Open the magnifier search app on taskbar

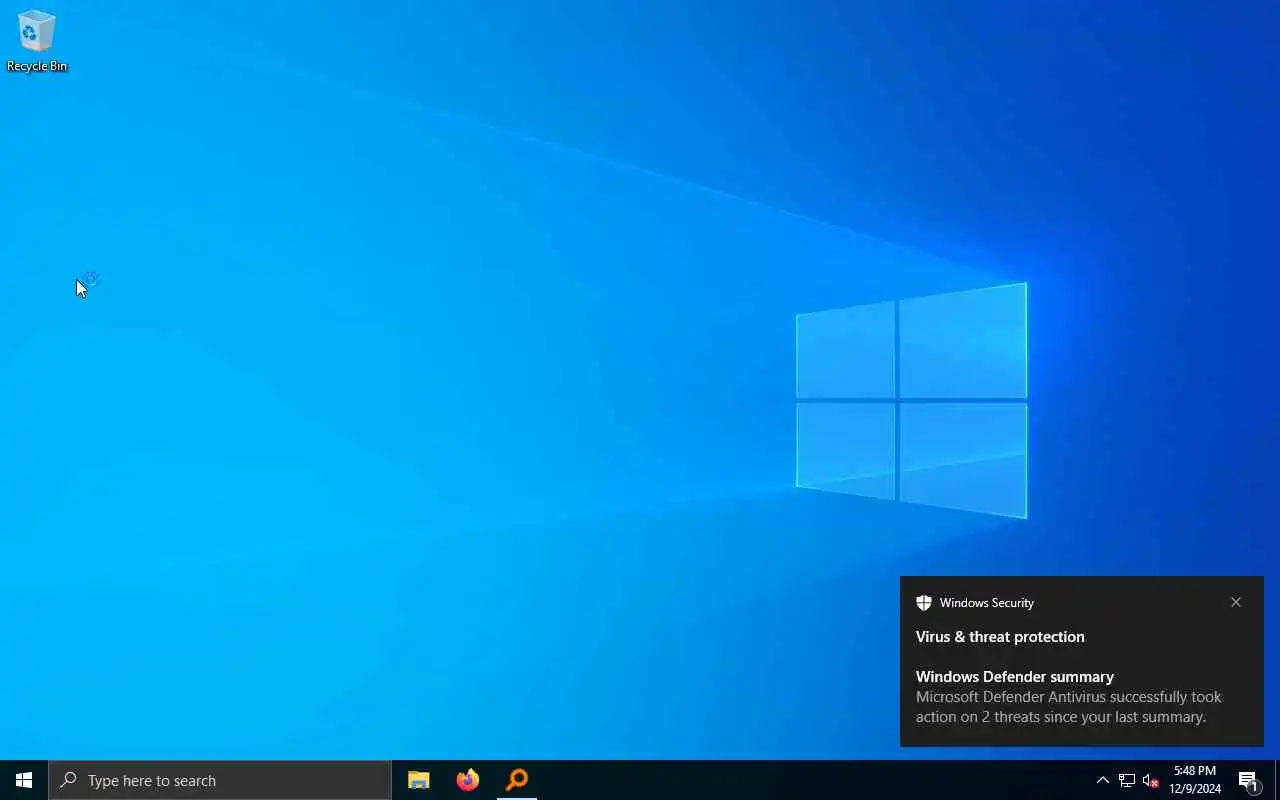point(517,780)
